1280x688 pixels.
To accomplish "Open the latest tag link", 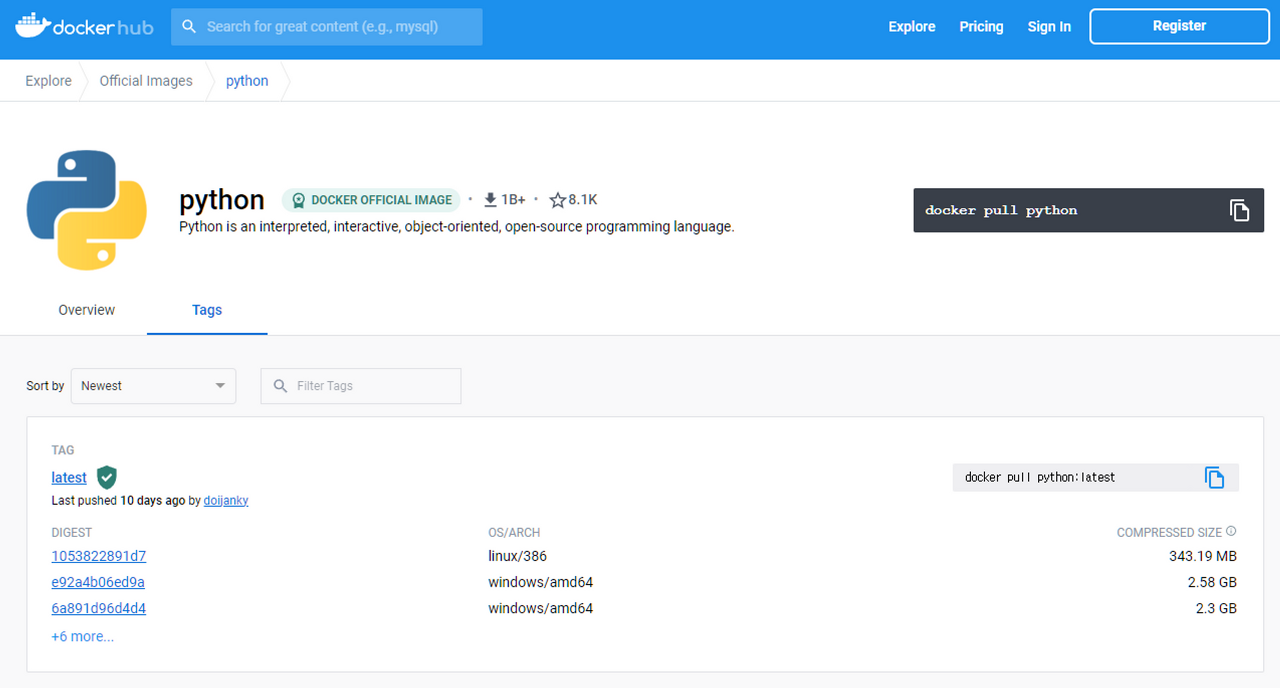I will coord(69,478).
